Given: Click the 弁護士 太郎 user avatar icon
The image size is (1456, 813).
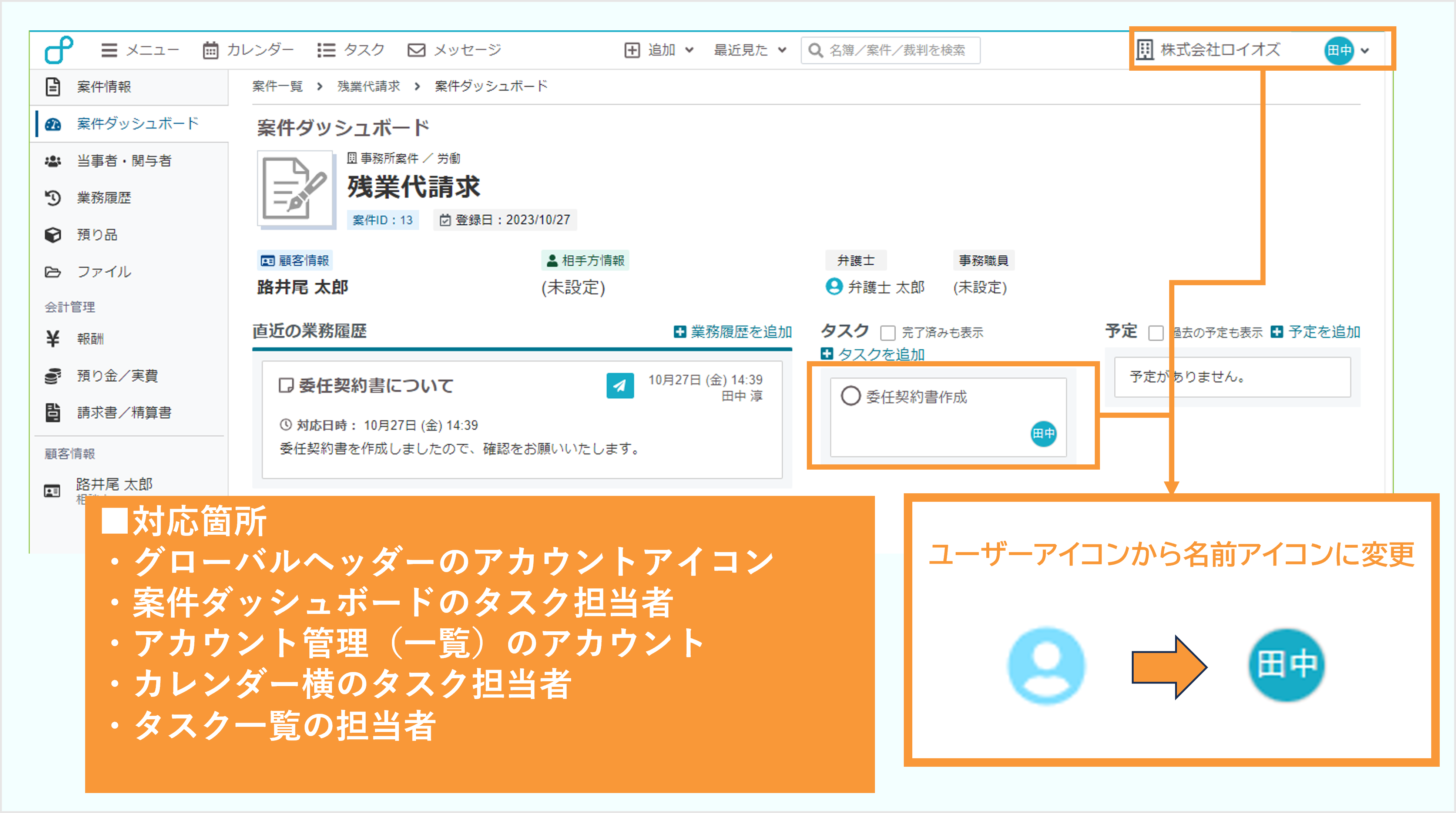Looking at the screenshot, I should 834,286.
